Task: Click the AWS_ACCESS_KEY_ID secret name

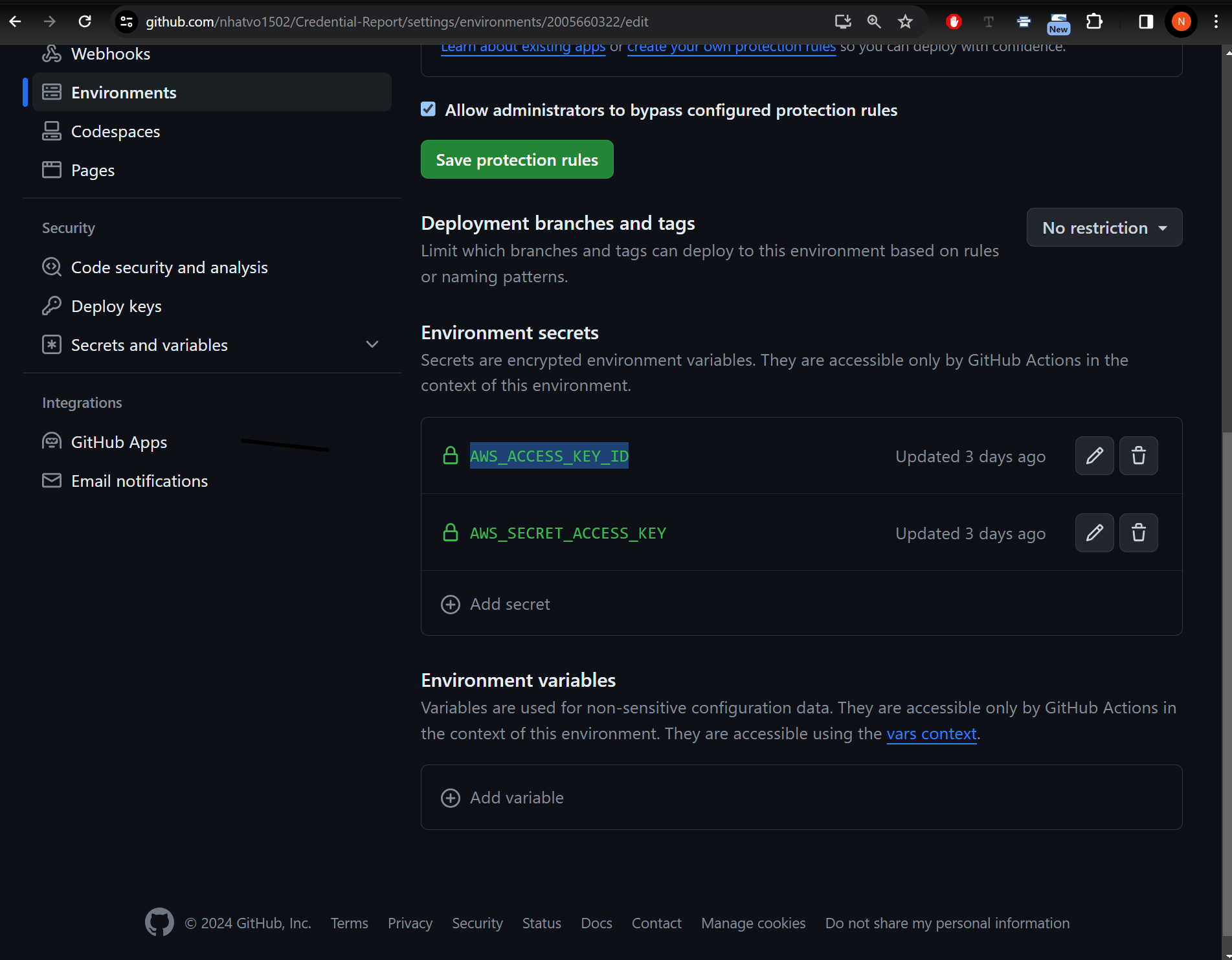Action: (x=549, y=456)
